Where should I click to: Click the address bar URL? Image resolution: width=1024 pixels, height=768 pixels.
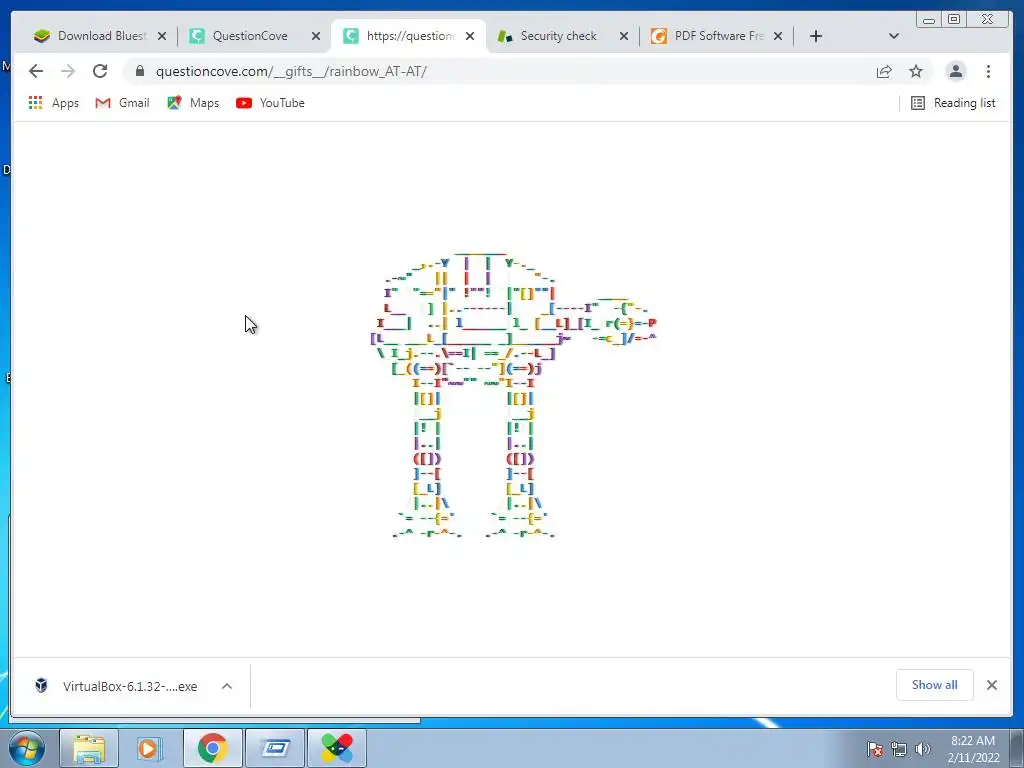pos(291,71)
